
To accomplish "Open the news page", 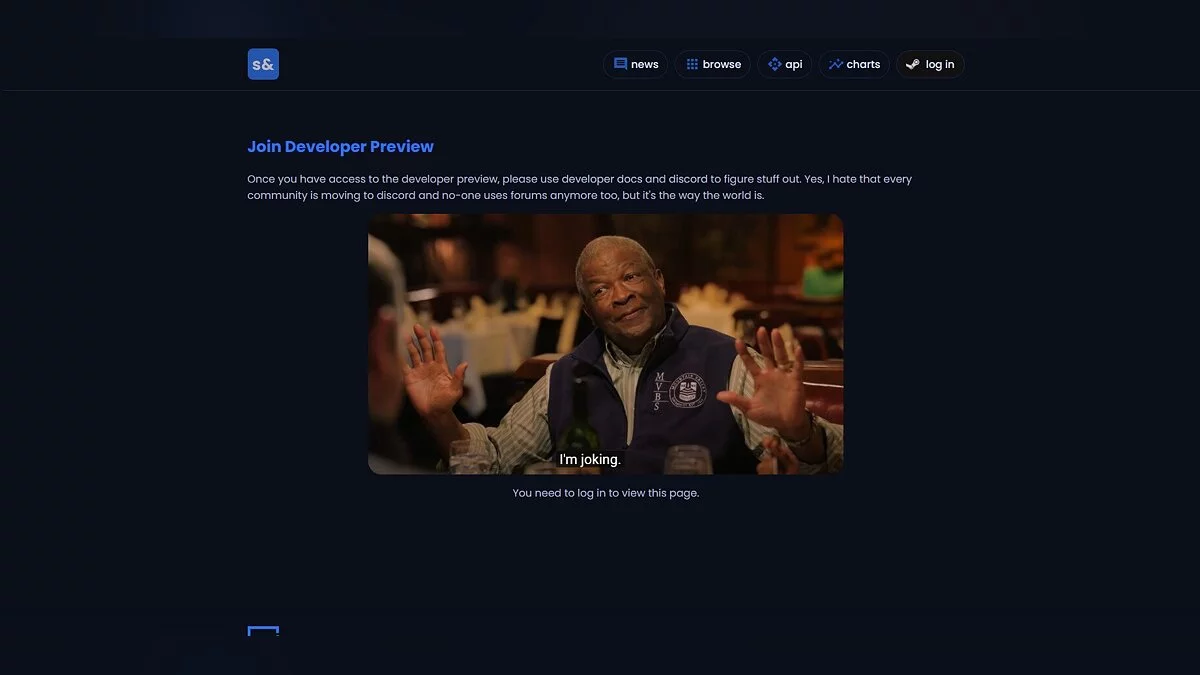I will (x=635, y=64).
